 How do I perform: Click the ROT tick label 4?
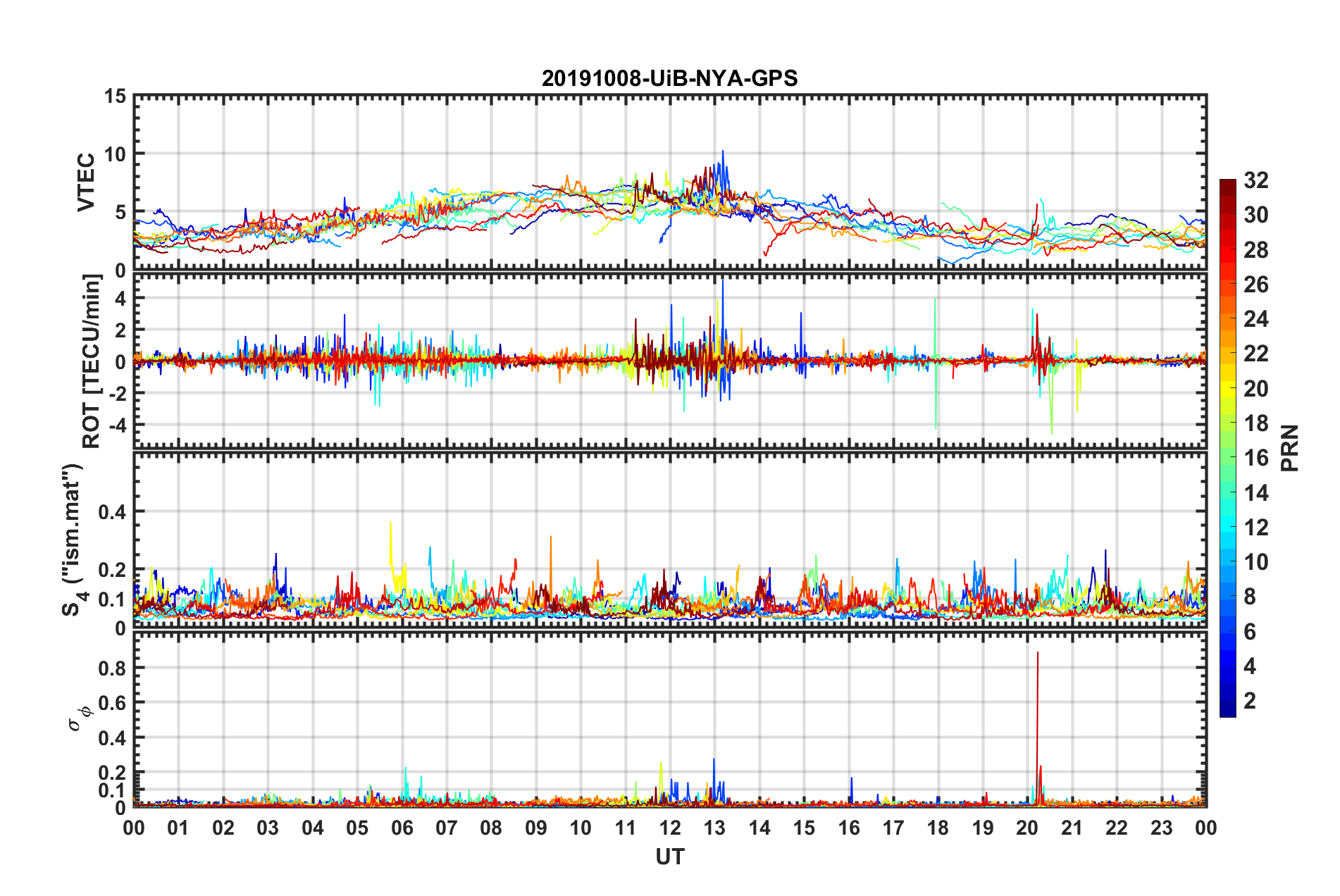coord(121,299)
